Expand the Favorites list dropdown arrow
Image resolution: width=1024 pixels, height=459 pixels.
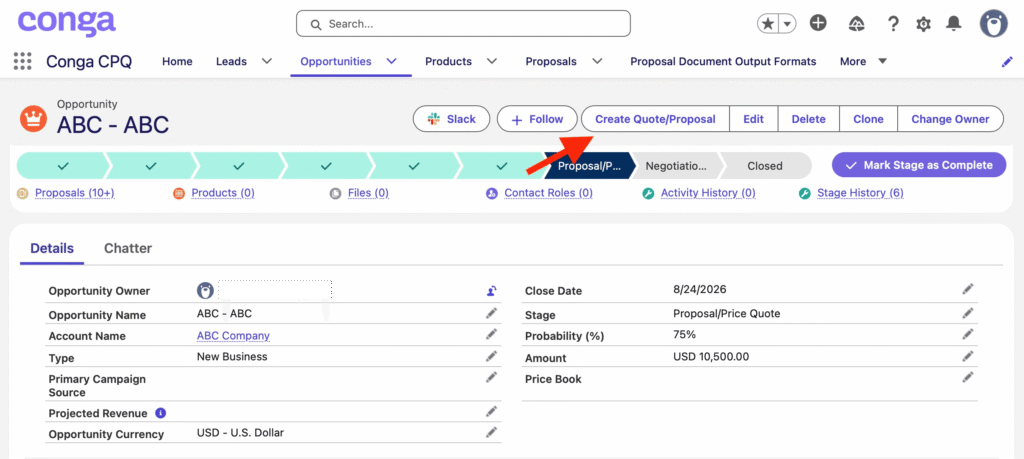pyautogui.click(x=788, y=24)
